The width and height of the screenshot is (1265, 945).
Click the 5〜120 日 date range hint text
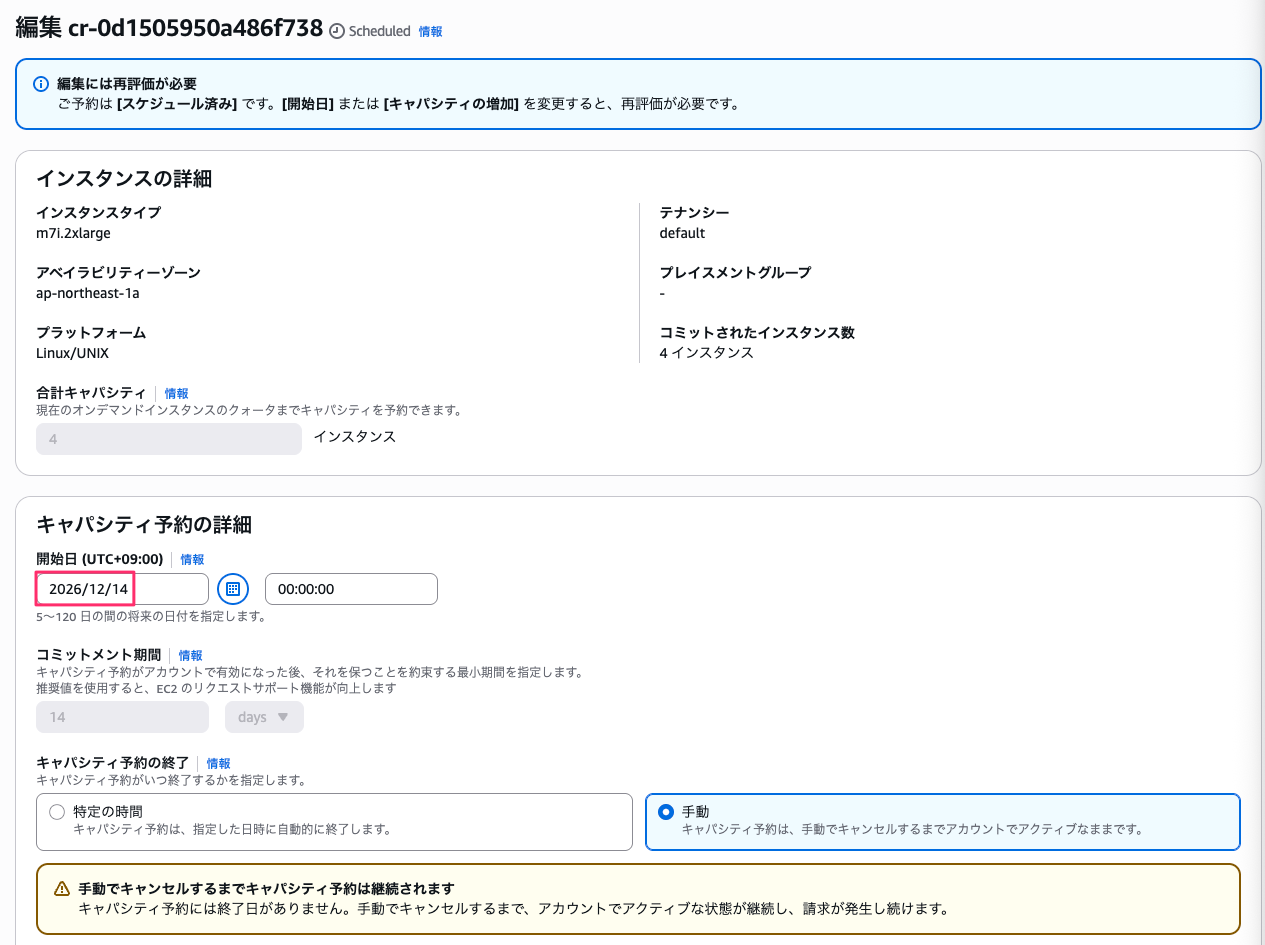click(150, 617)
